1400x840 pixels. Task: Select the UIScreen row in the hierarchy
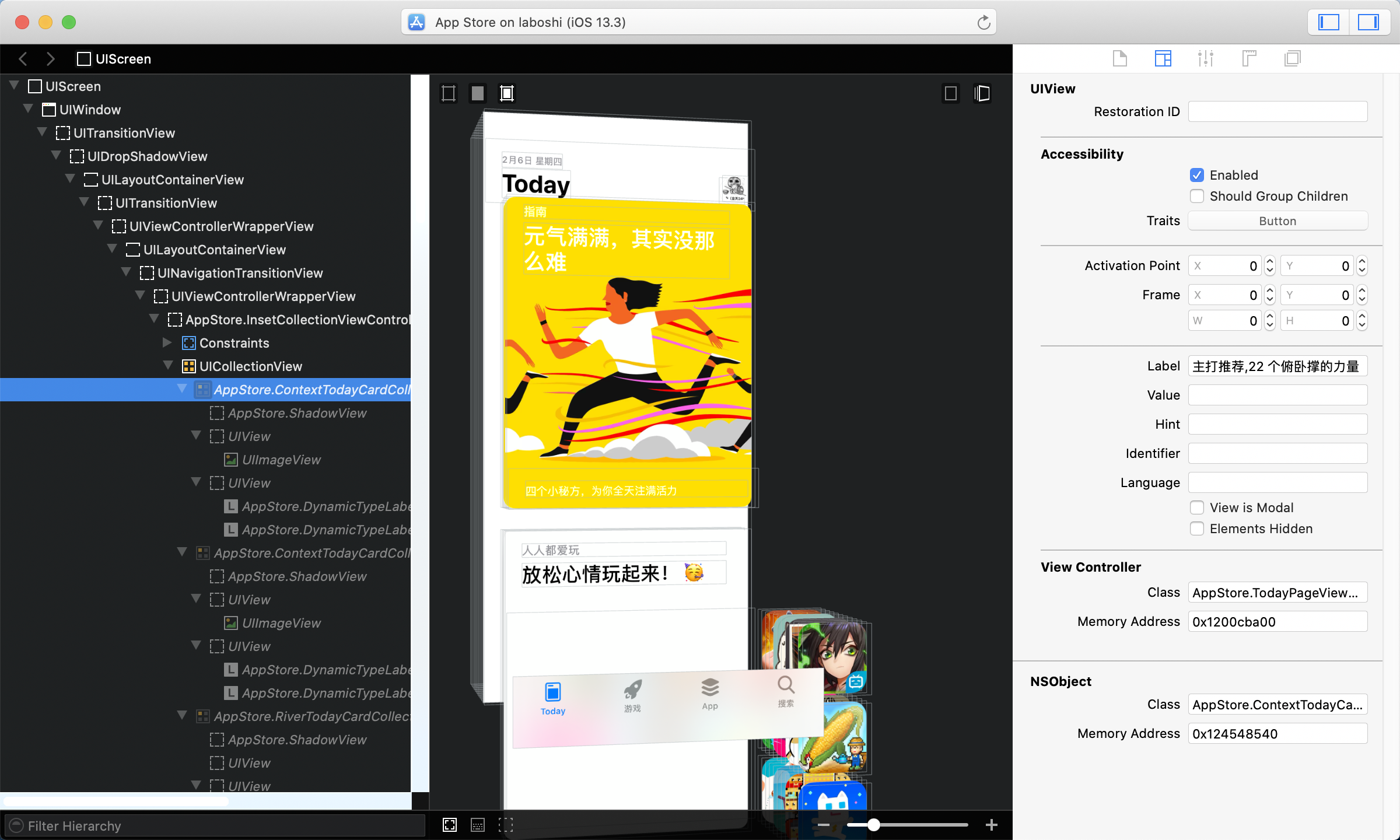pos(205,86)
